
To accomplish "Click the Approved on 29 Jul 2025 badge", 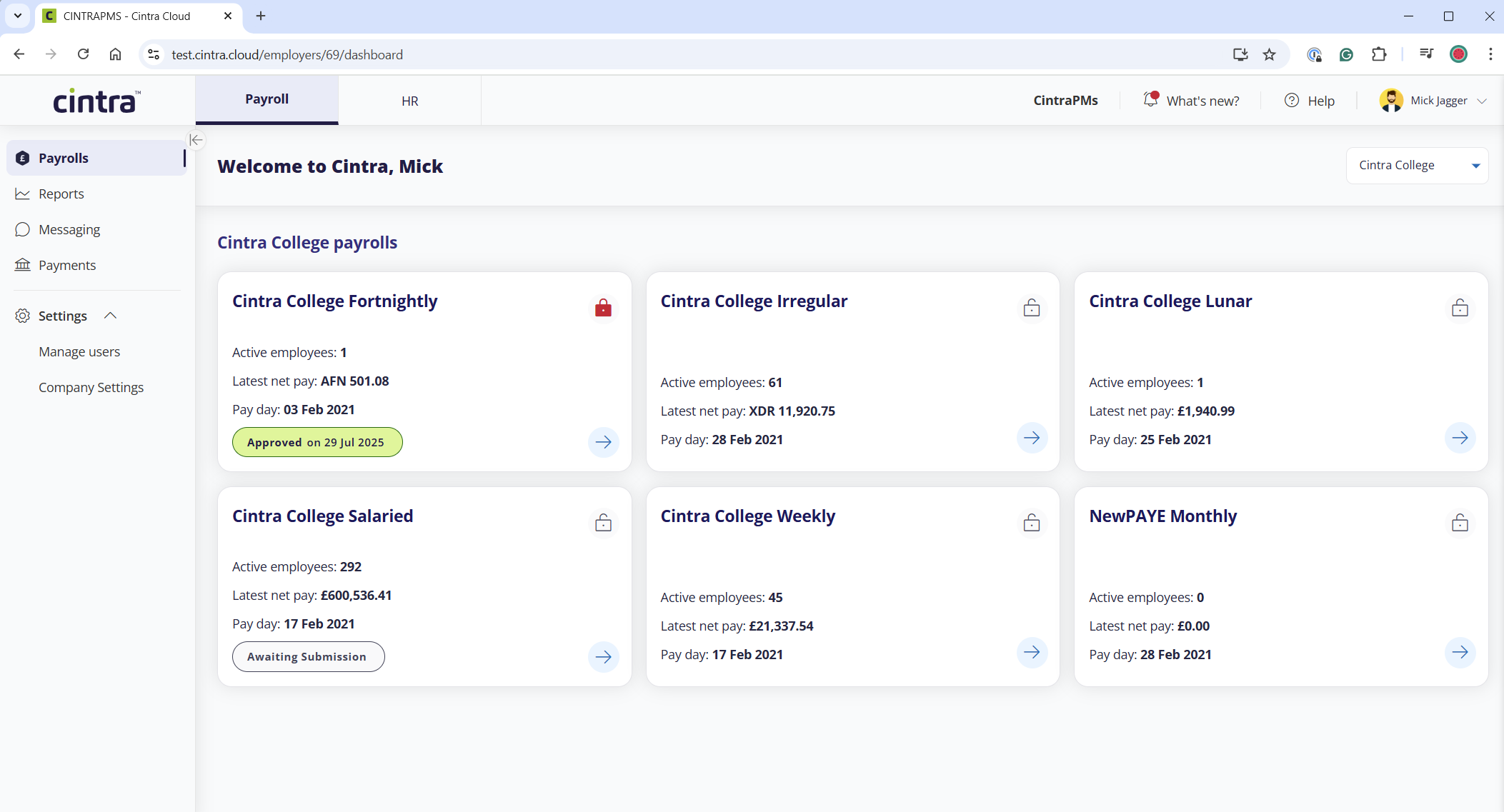I will 317,442.
